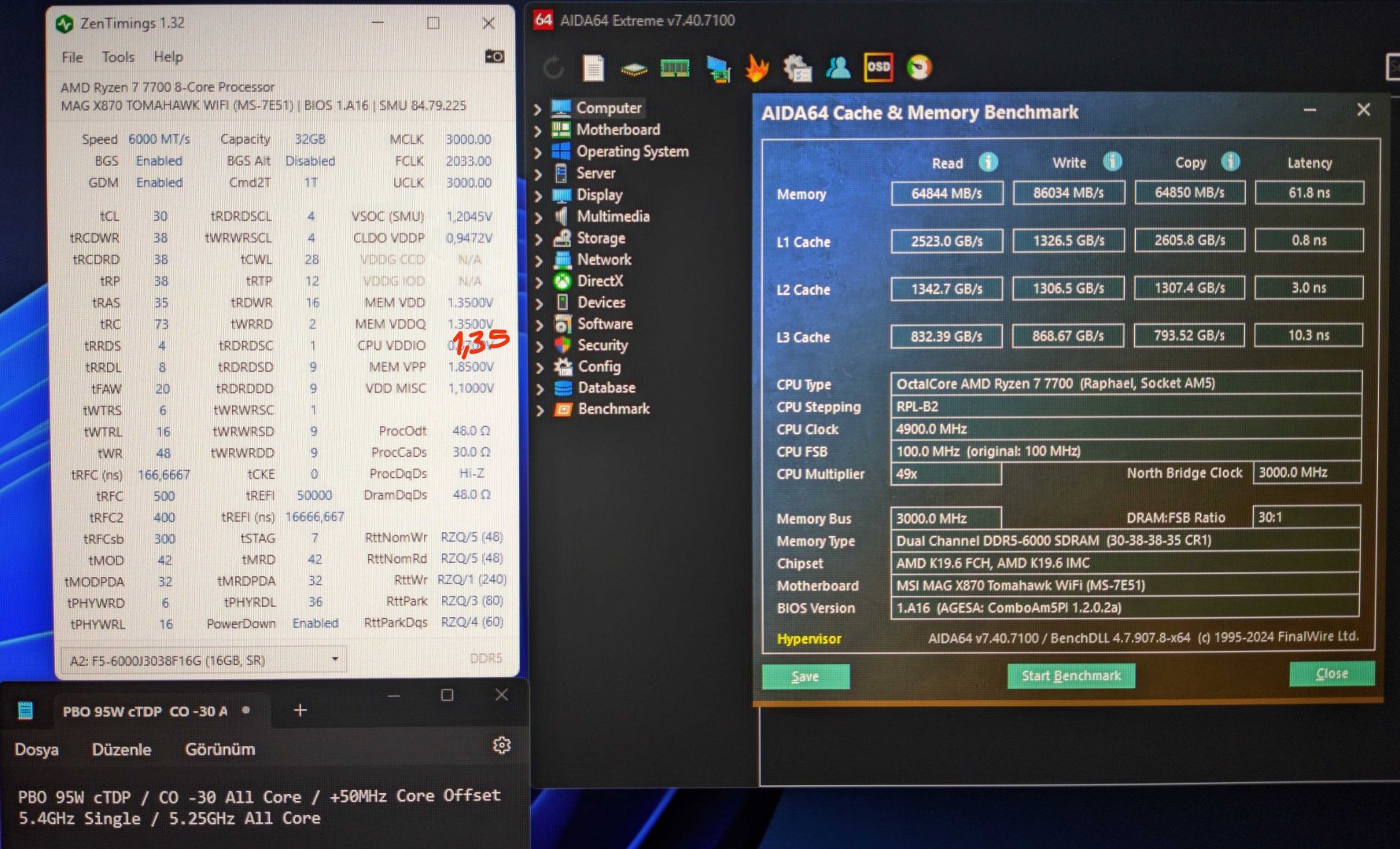Image resolution: width=1400 pixels, height=849 pixels.
Task: Click the CPU Stepping value RPL-B2
Action: pyautogui.click(x=1126, y=406)
